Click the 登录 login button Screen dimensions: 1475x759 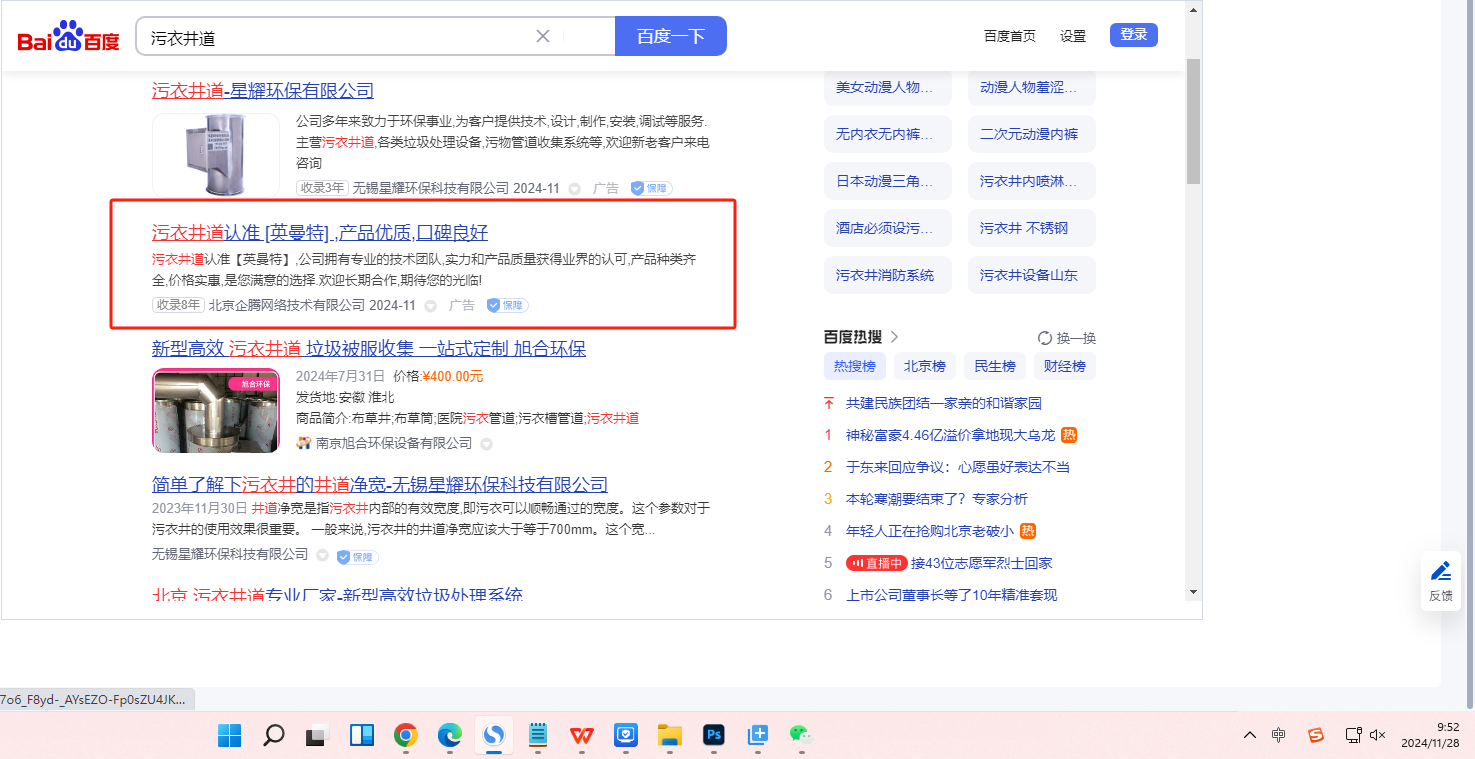tap(1133, 35)
